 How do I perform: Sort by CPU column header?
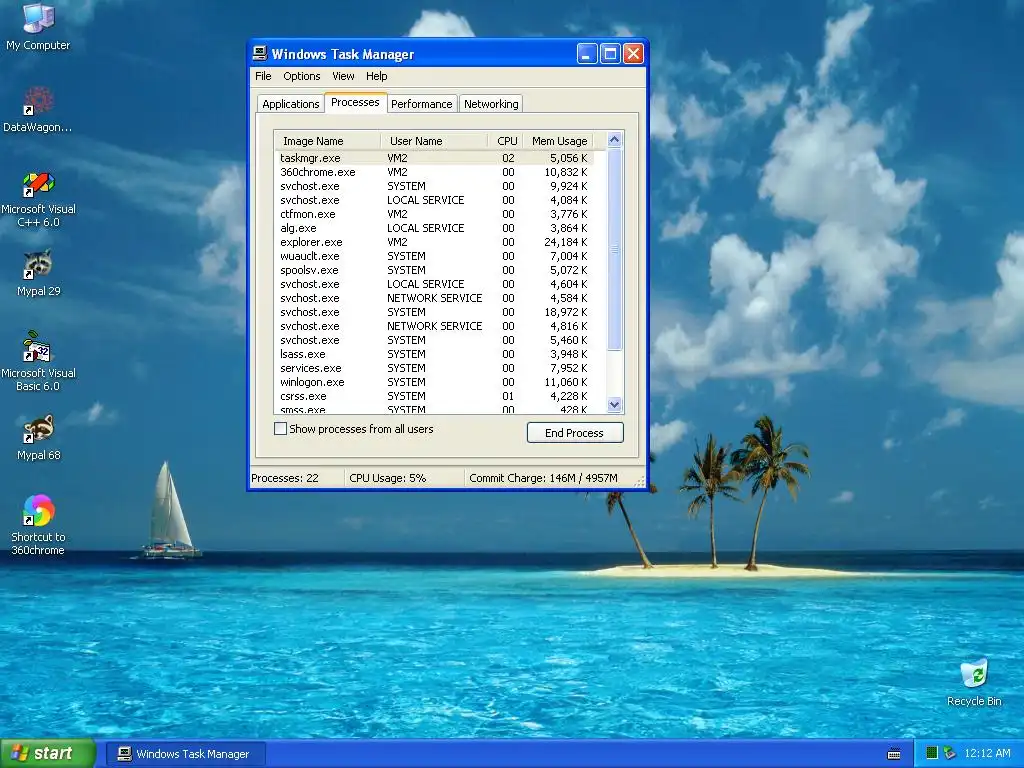click(x=506, y=140)
